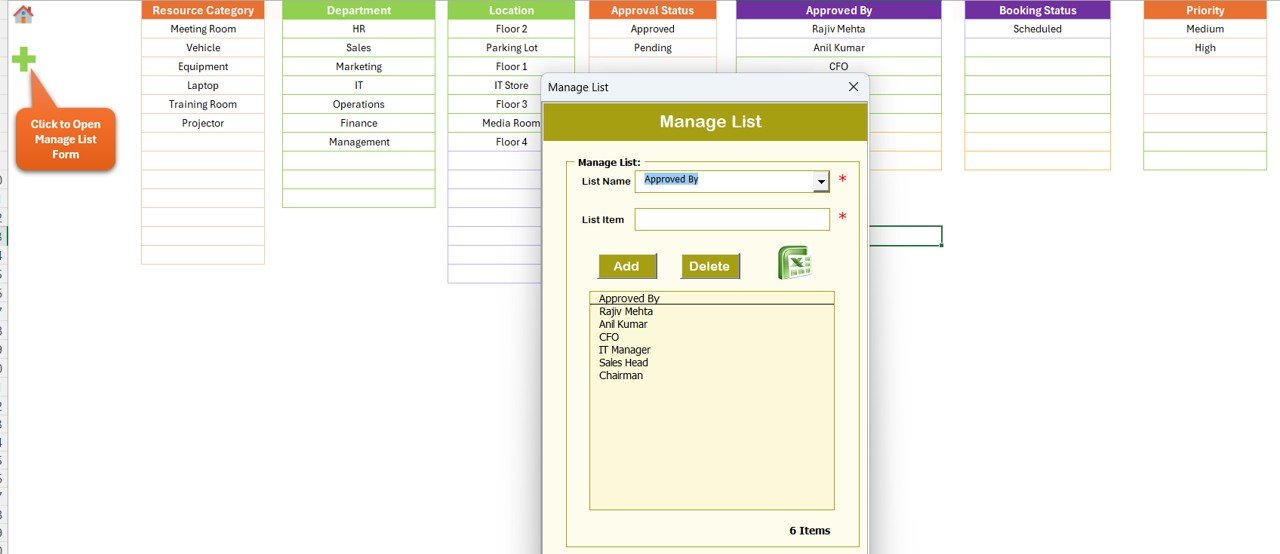
Task: Click the green plus icon
Action: point(24,59)
